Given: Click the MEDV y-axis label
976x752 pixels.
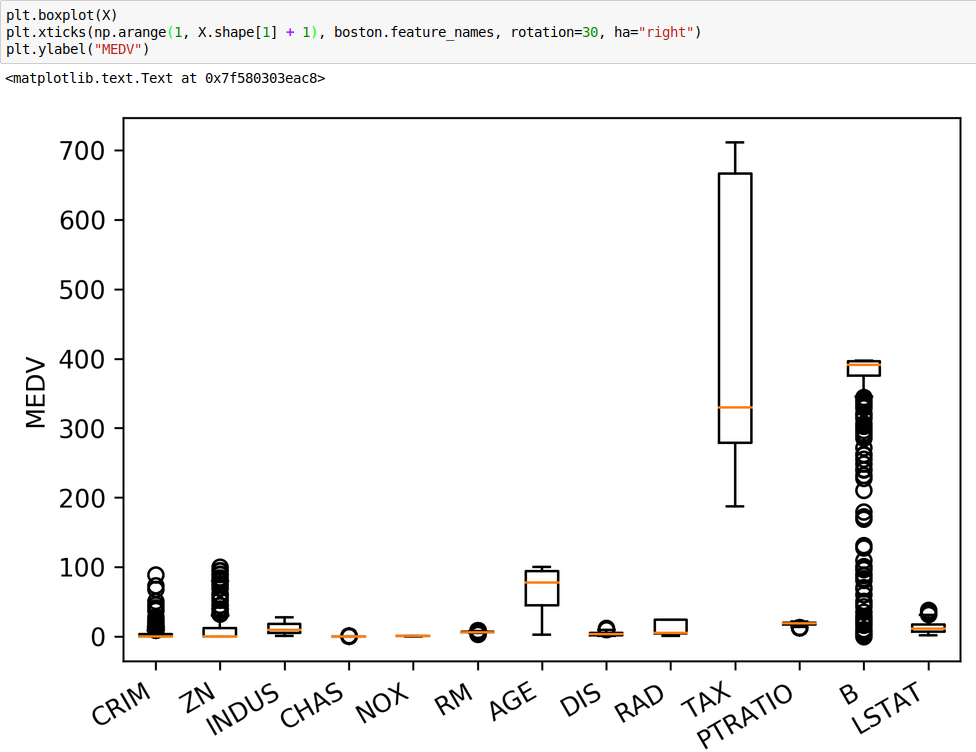Looking at the screenshot, I should [36, 391].
